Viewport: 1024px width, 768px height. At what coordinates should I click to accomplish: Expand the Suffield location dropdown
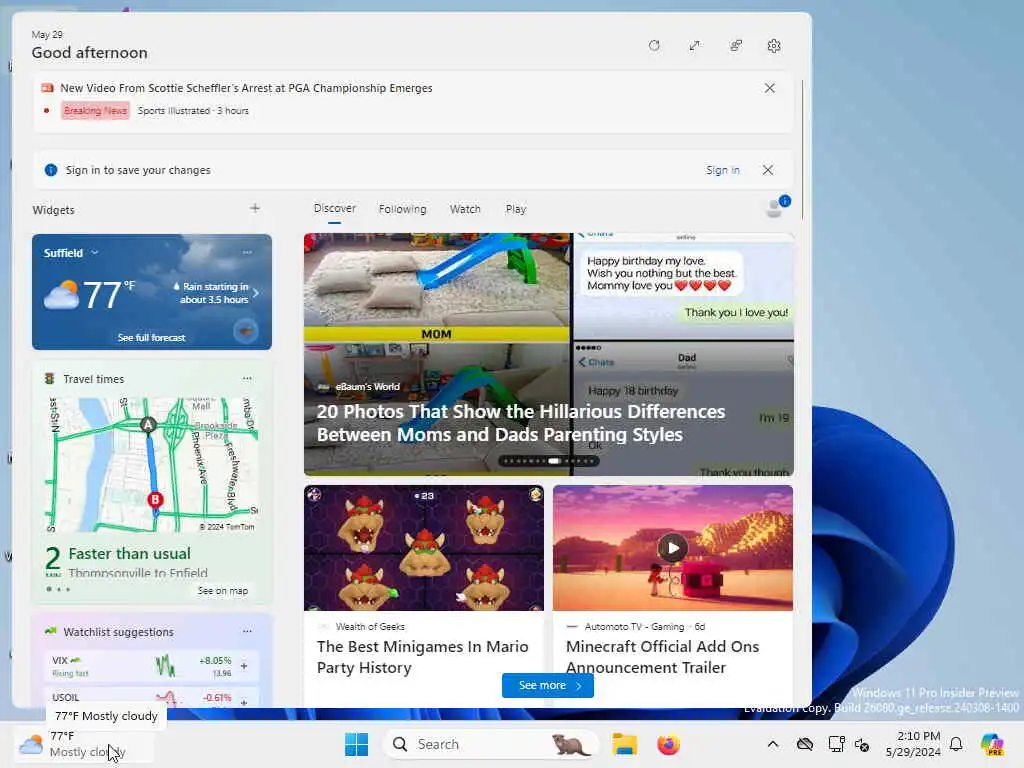pos(95,253)
